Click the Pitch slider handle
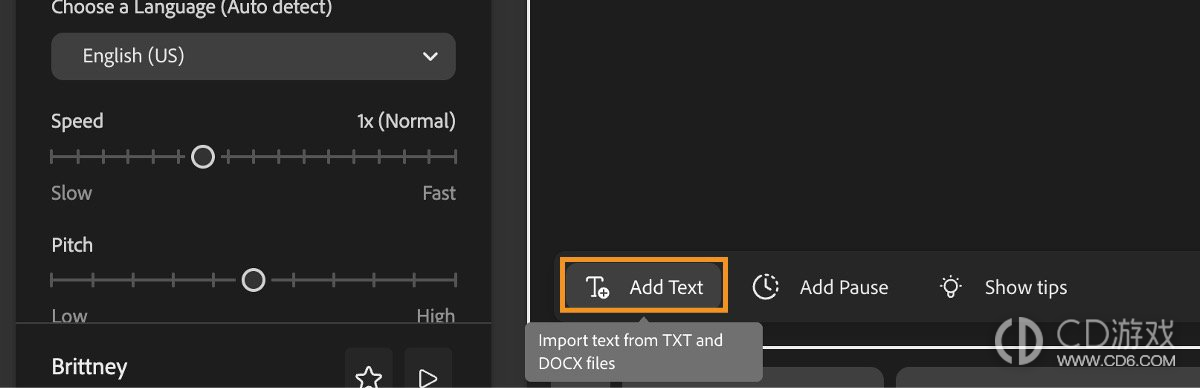The image size is (1200, 388). coord(254,280)
